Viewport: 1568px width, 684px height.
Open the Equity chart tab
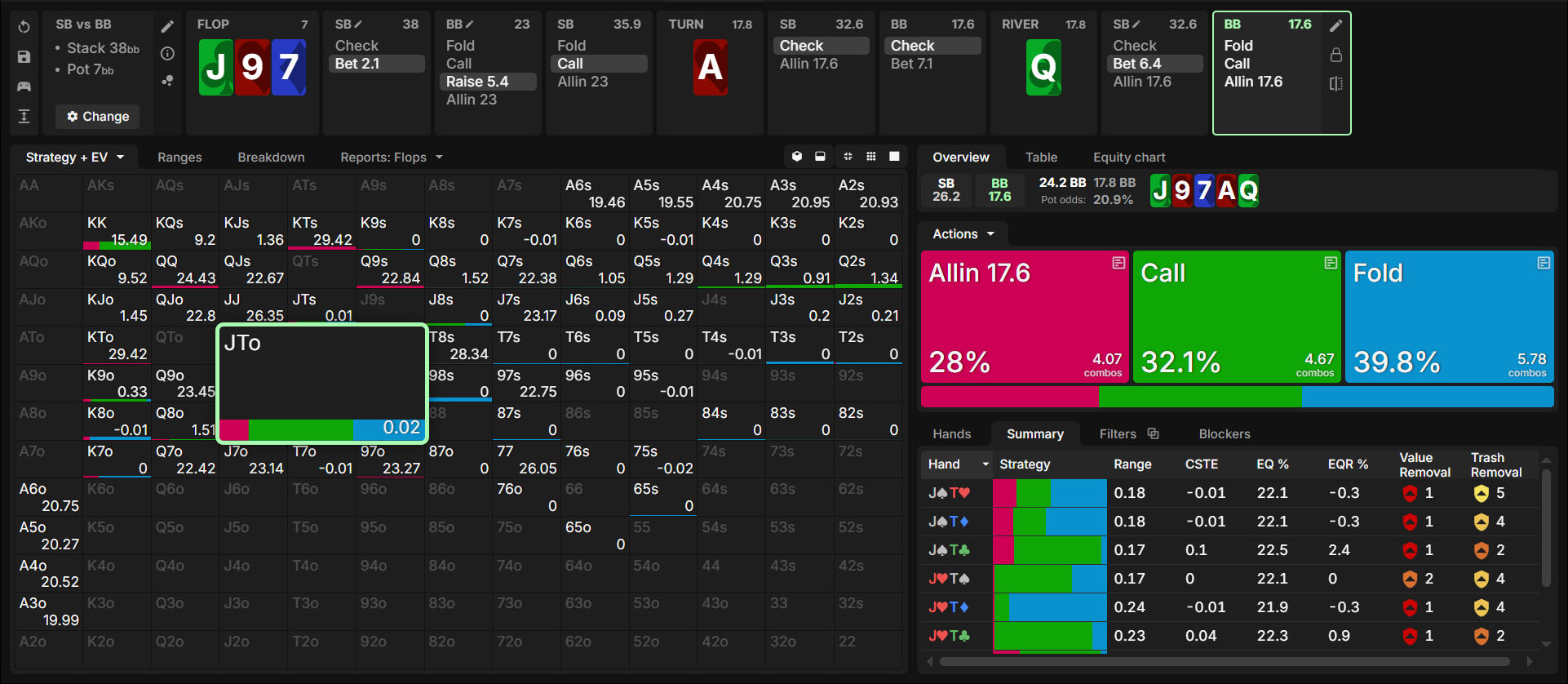click(x=1129, y=157)
